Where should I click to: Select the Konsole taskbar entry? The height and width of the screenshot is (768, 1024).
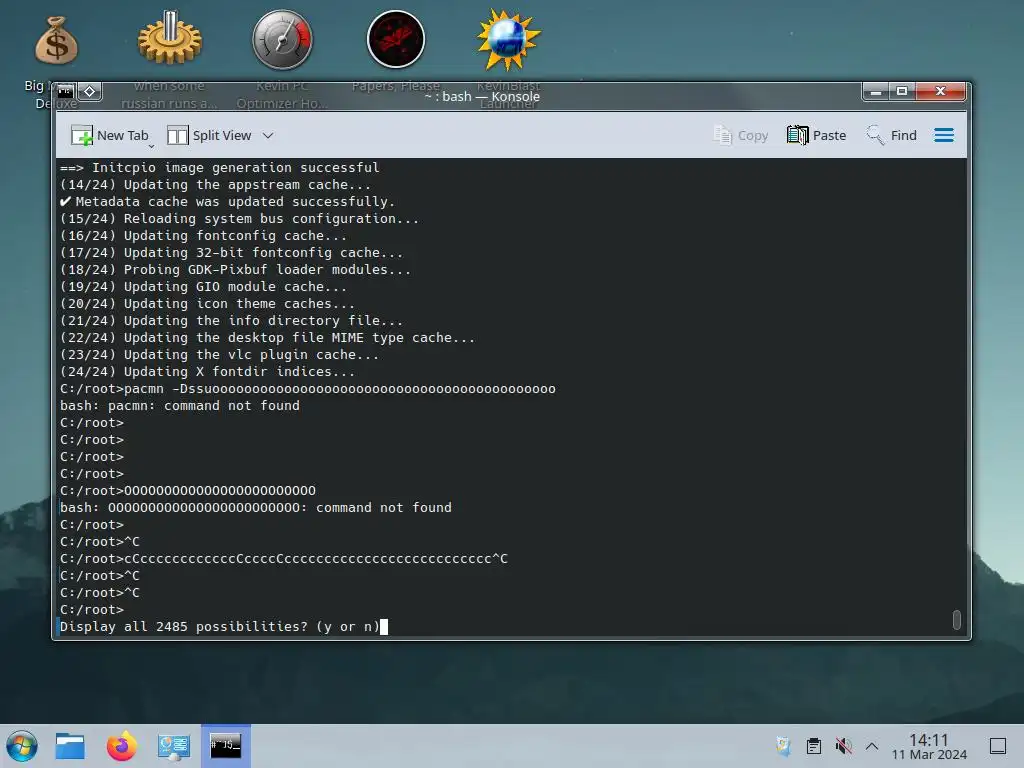point(225,746)
